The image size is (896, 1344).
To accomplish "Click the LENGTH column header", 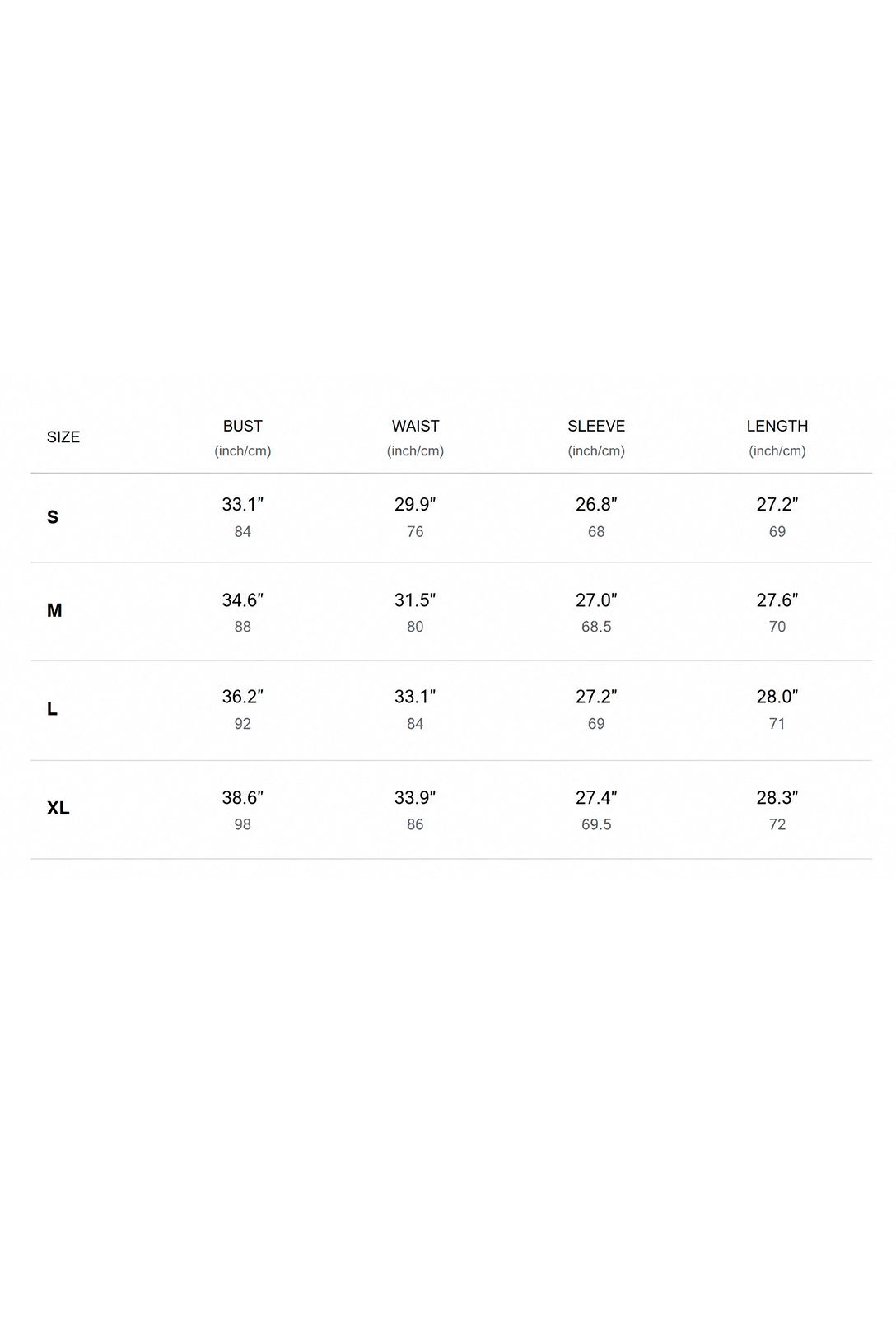I will 777,427.
